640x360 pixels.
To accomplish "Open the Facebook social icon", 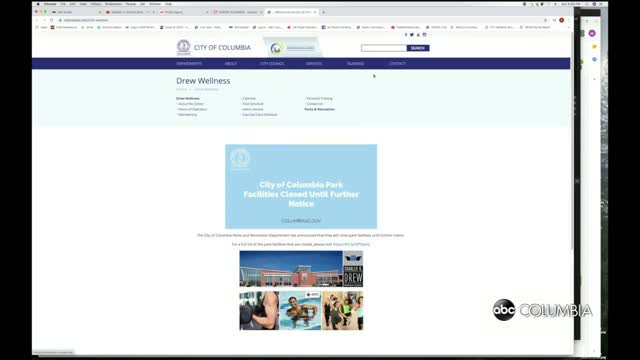I will click(406, 35).
